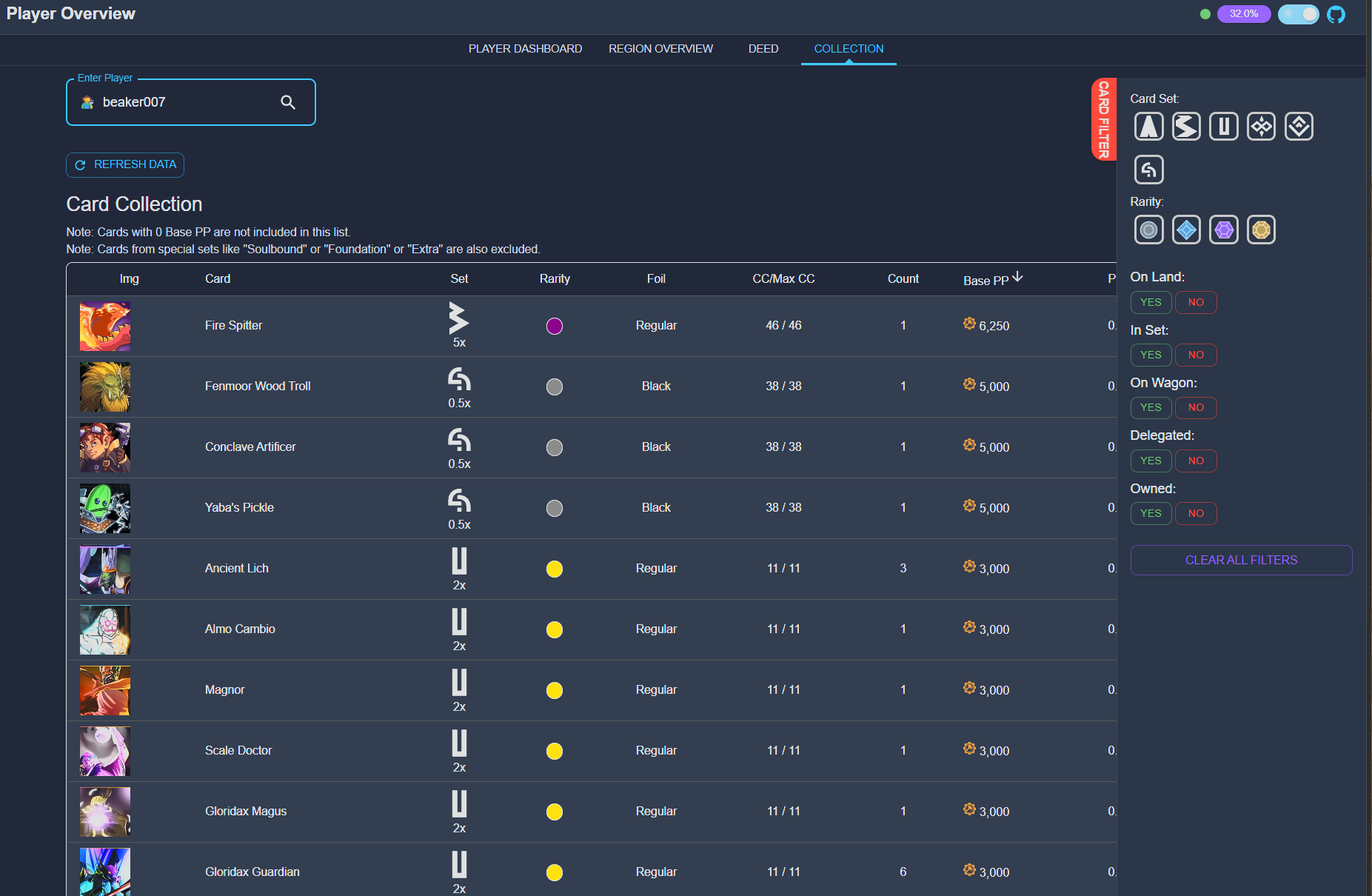The width and height of the screenshot is (1372, 896).
Task: Filter by the Alpha card set icon
Action: (x=1148, y=127)
